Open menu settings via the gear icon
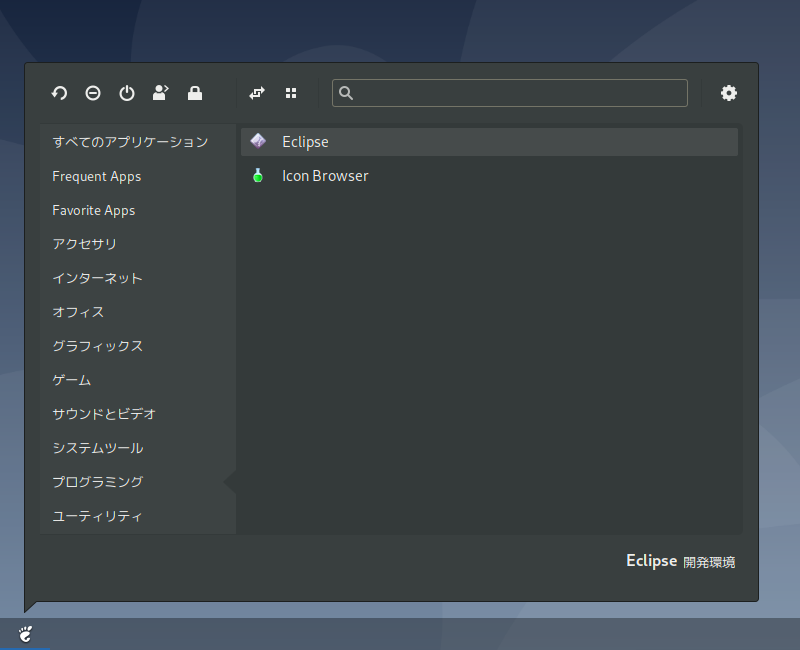The height and width of the screenshot is (650, 800). click(x=729, y=93)
